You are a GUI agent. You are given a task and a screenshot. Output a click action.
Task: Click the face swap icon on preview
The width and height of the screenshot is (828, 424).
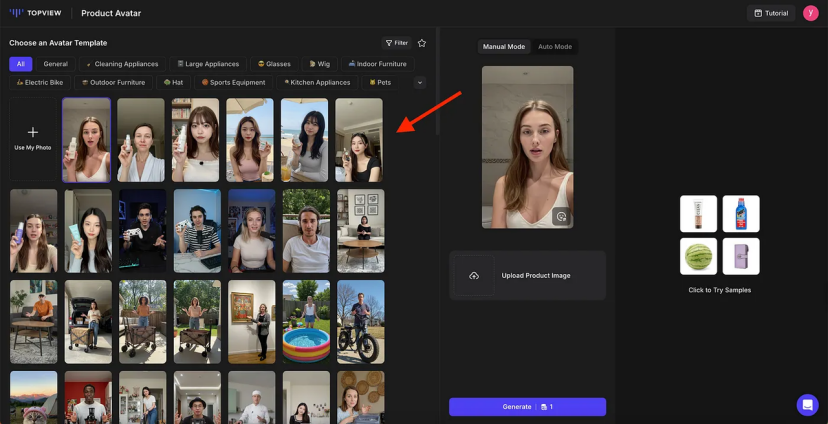pos(561,216)
